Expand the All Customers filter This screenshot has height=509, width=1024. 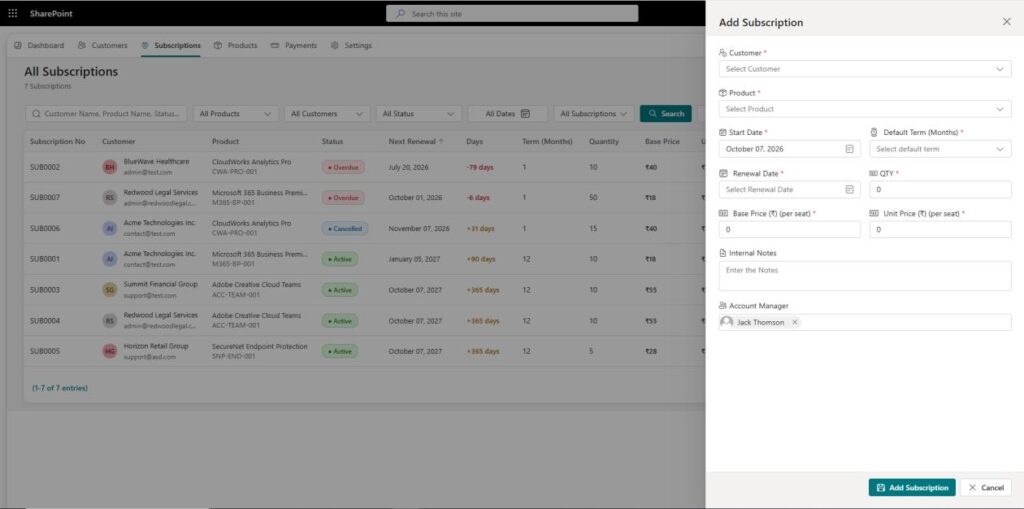(x=327, y=114)
